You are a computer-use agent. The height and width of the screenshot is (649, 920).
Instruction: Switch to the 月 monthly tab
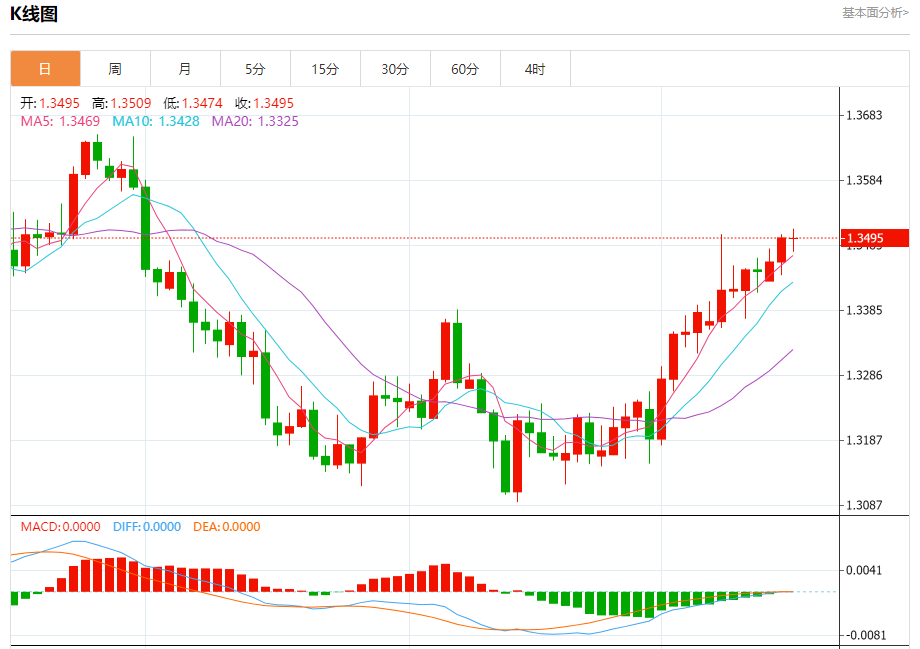point(185,69)
